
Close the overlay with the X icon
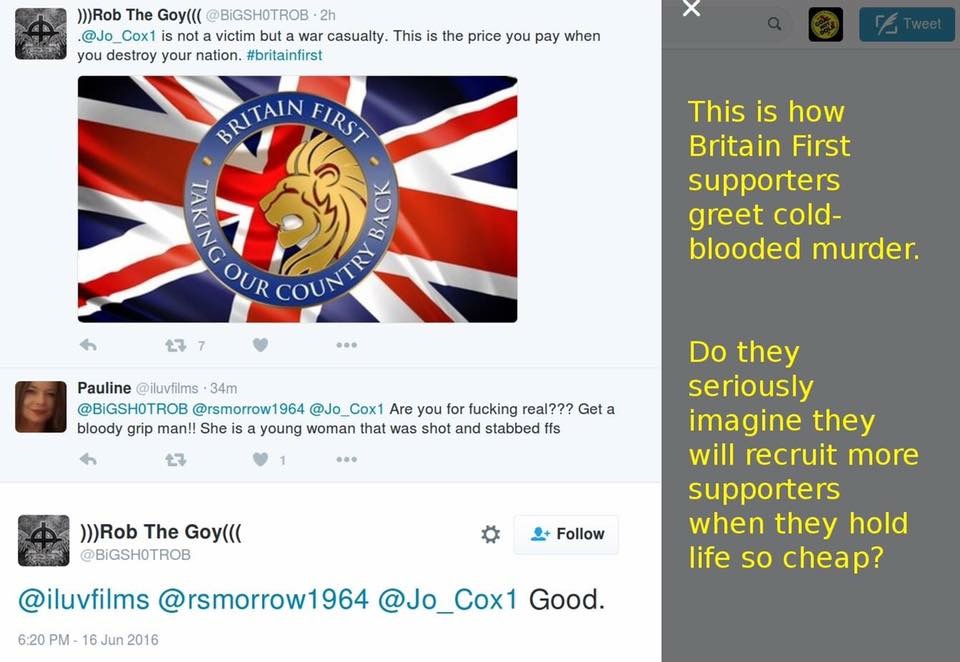click(x=691, y=9)
